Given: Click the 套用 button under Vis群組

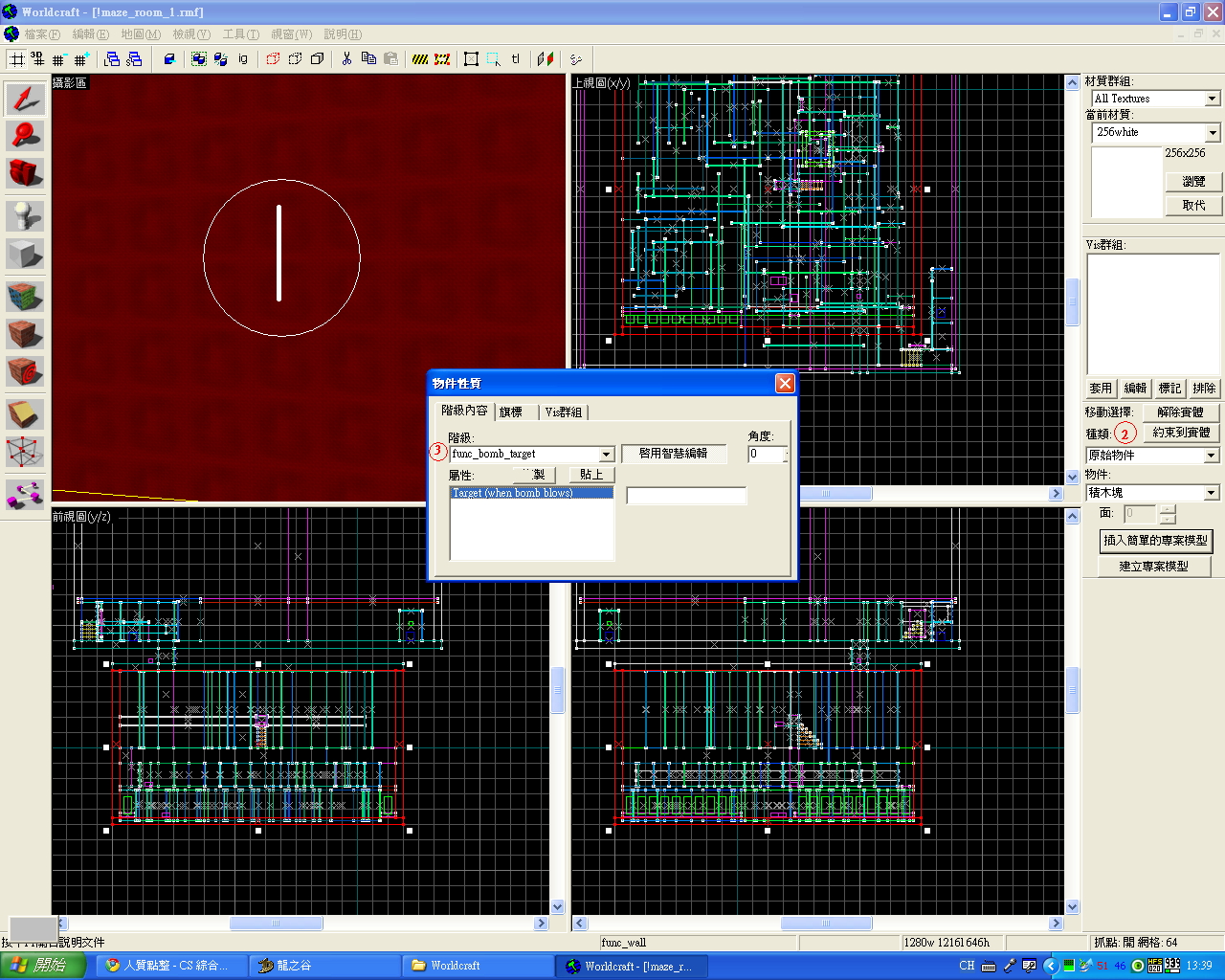Looking at the screenshot, I should (x=1101, y=389).
